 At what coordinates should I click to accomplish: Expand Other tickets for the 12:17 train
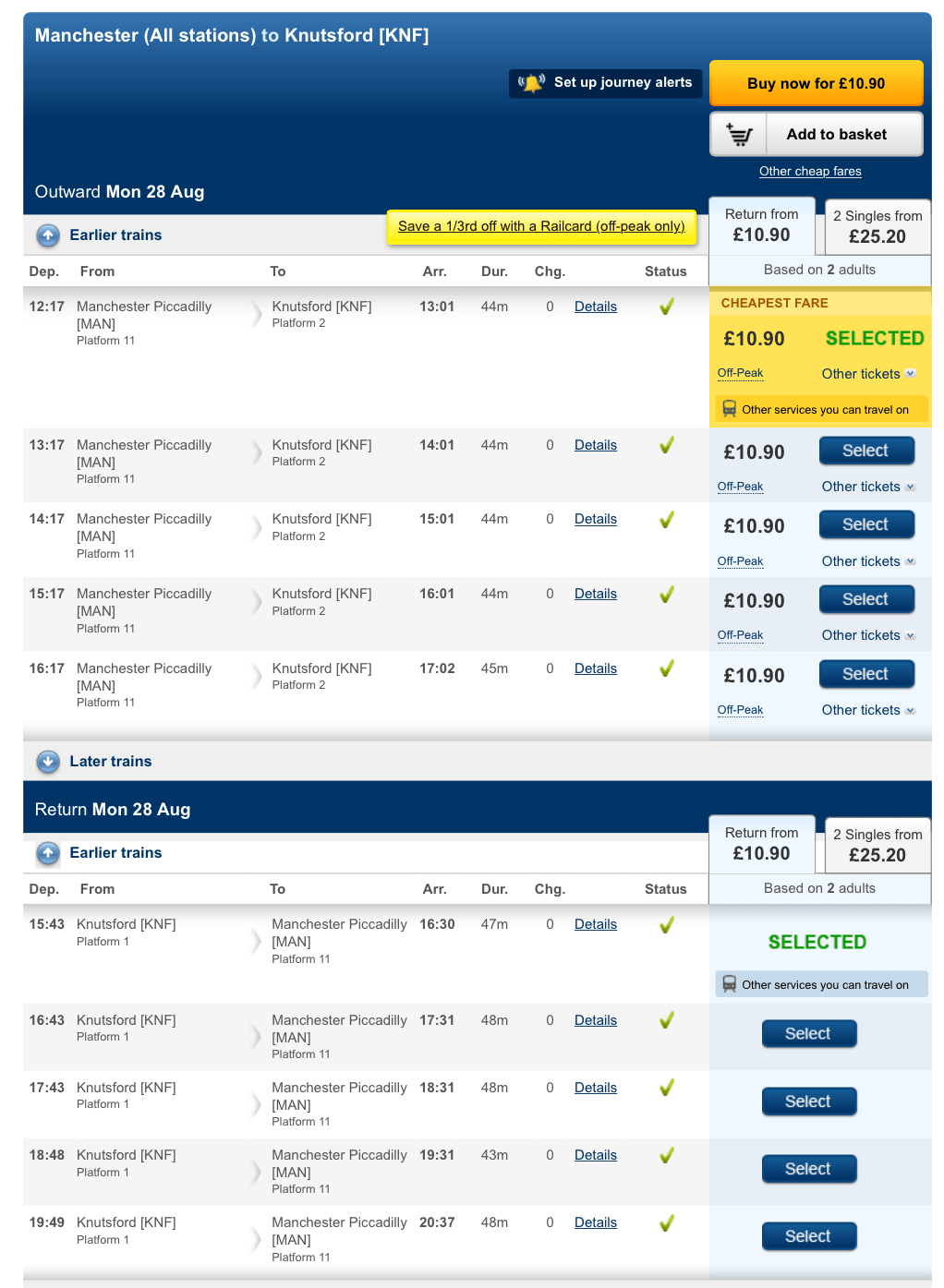[868, 374]
